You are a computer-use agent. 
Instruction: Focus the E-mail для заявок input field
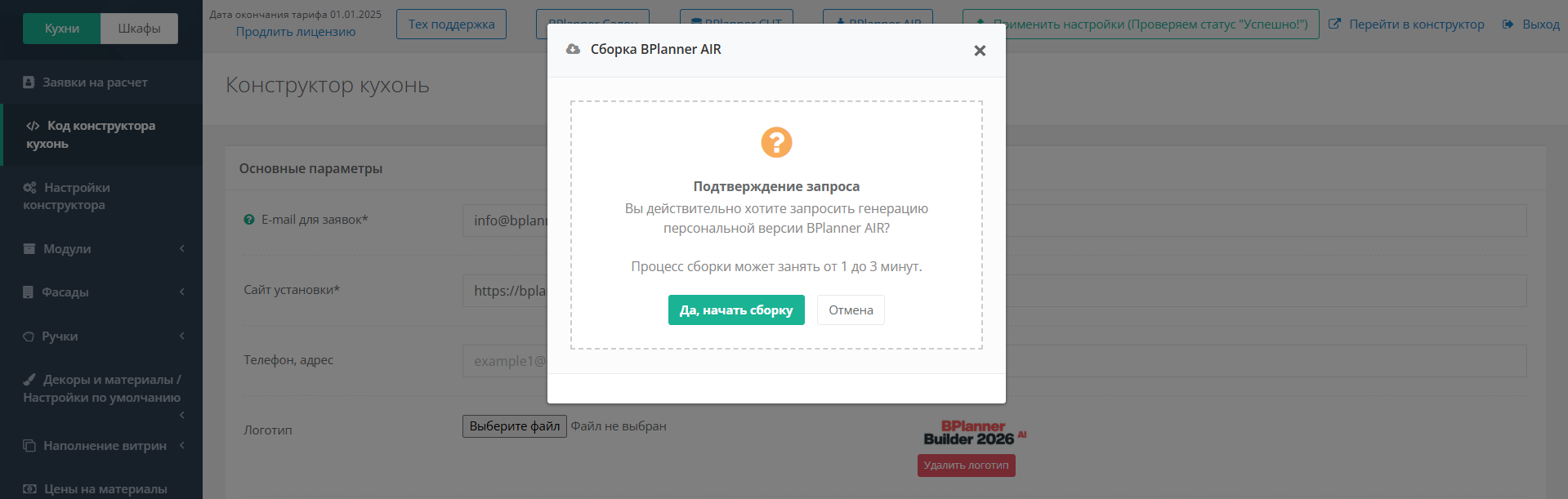pos(994,221)
